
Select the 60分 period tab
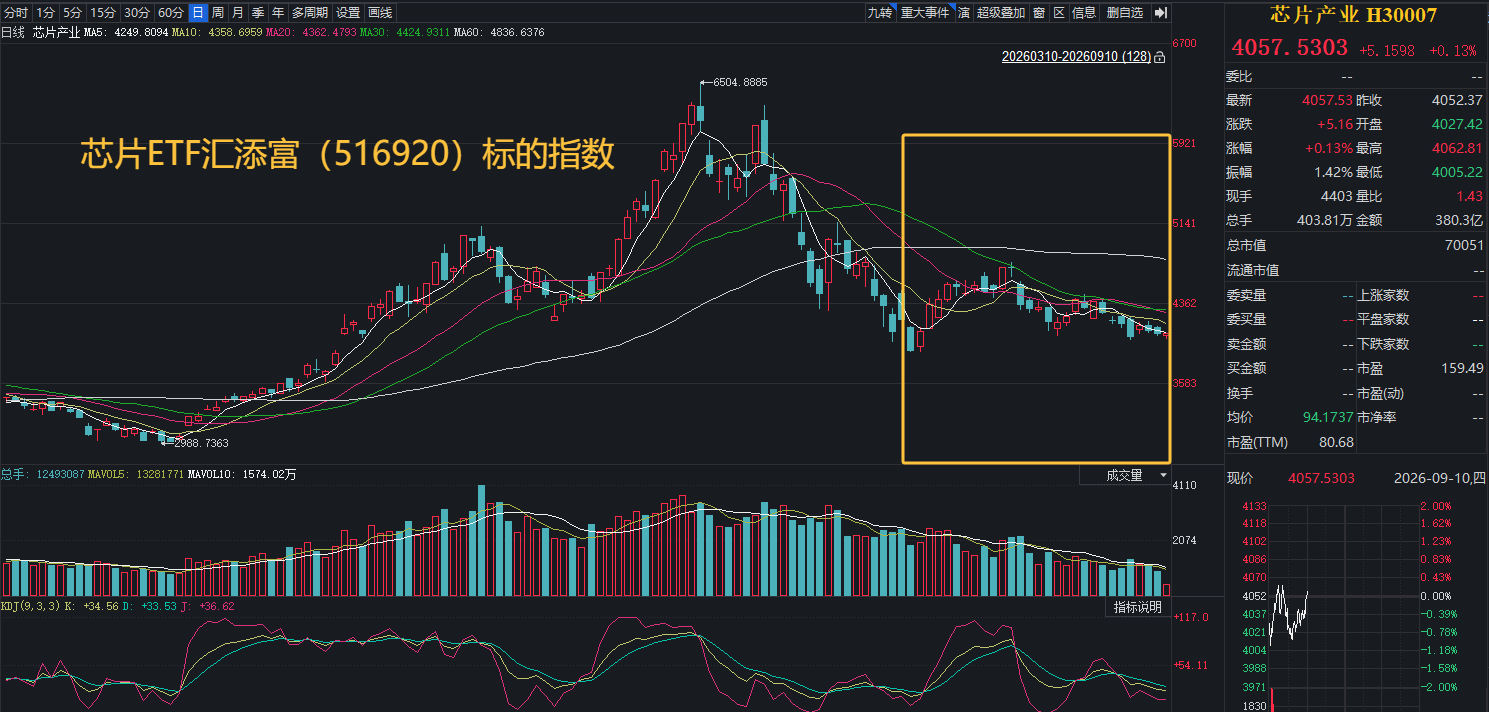(x=171, y=13)
